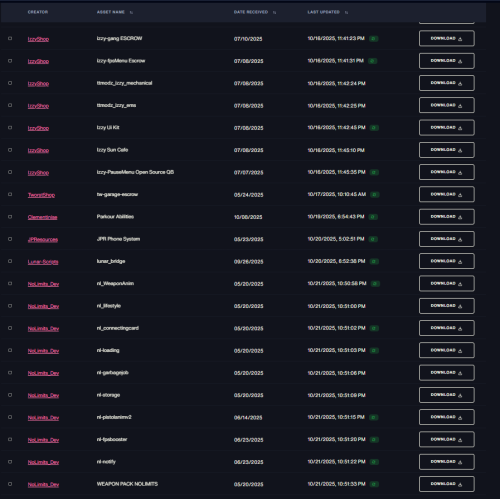This screenshot has width=500, height=499.
Task: Click green update badge for izzy-gang ESCROW
Action: [373, 39]
